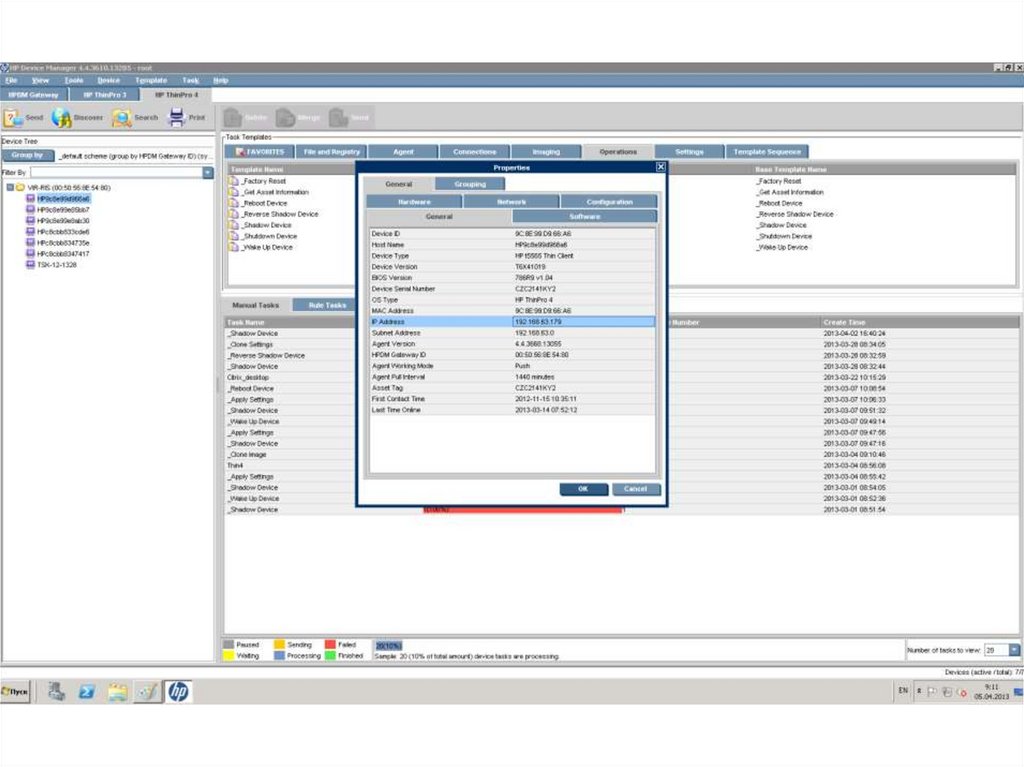
Task: Open the file explorer icon in the taskbar
Action: click(x=118, y=691)
